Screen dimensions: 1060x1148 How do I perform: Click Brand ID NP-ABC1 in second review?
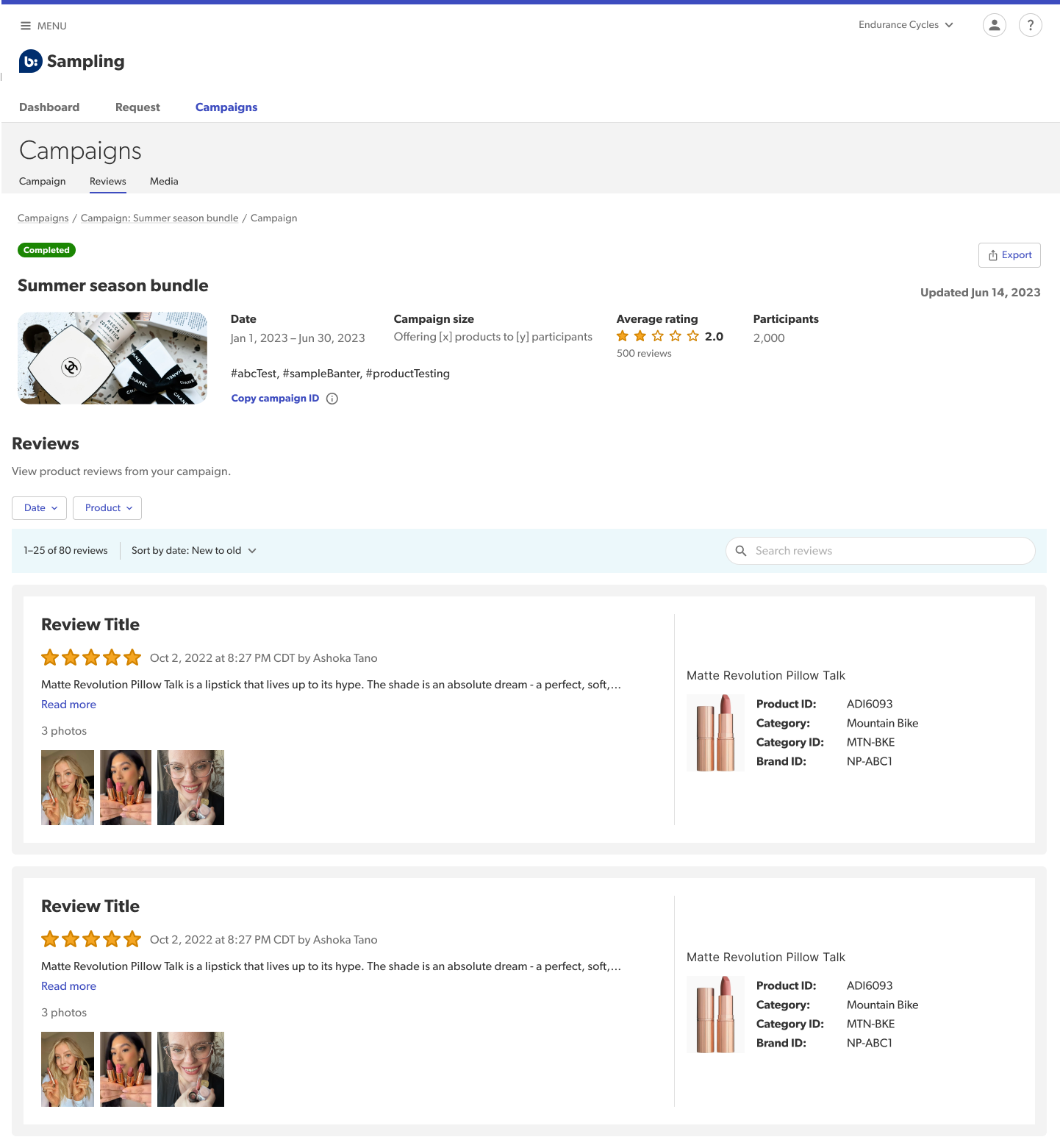tap(870, 1044)
